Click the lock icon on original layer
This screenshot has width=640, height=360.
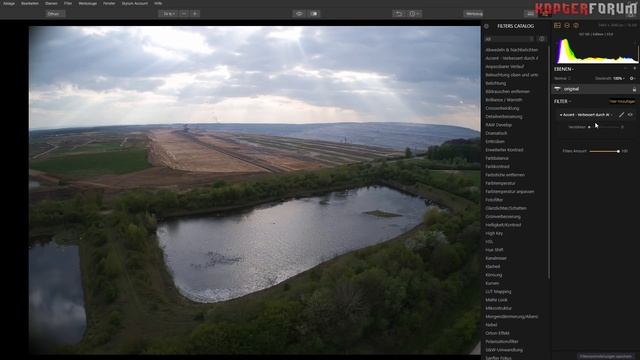634,89
